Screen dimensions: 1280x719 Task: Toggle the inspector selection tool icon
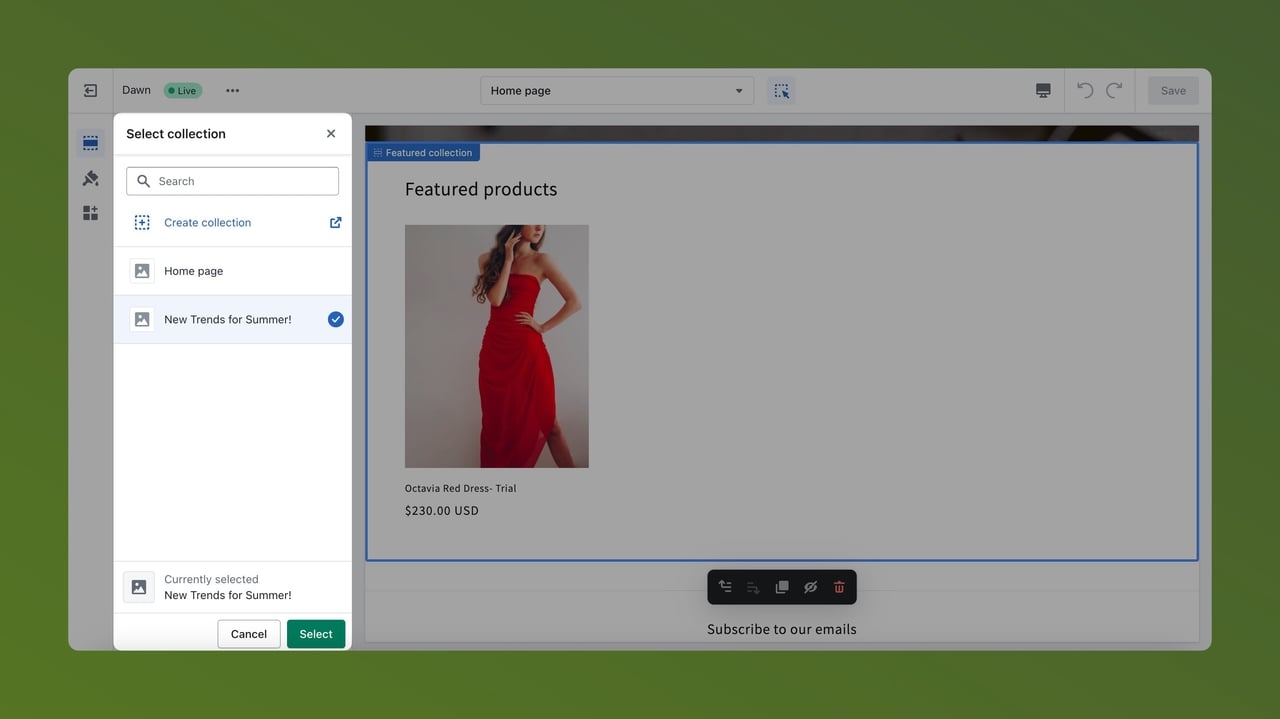click(x=781, y=90)
